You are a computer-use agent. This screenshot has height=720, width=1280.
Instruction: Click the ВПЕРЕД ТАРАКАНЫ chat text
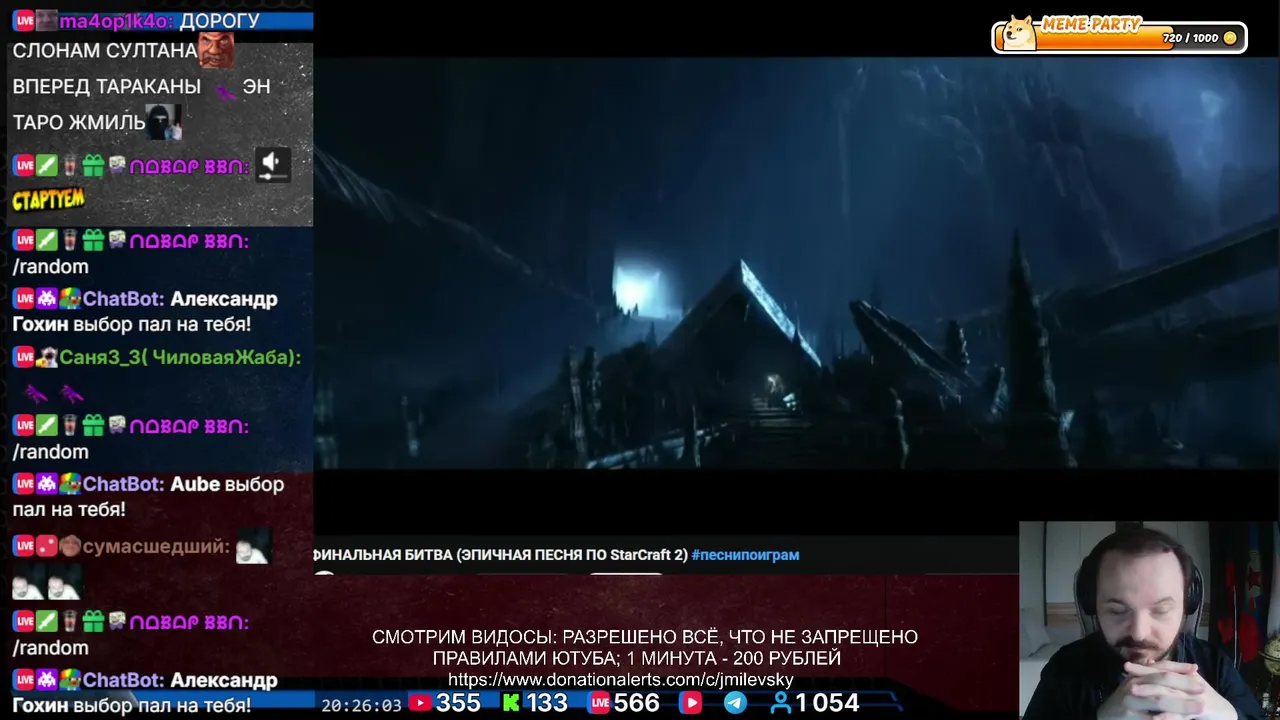point(107,86)
